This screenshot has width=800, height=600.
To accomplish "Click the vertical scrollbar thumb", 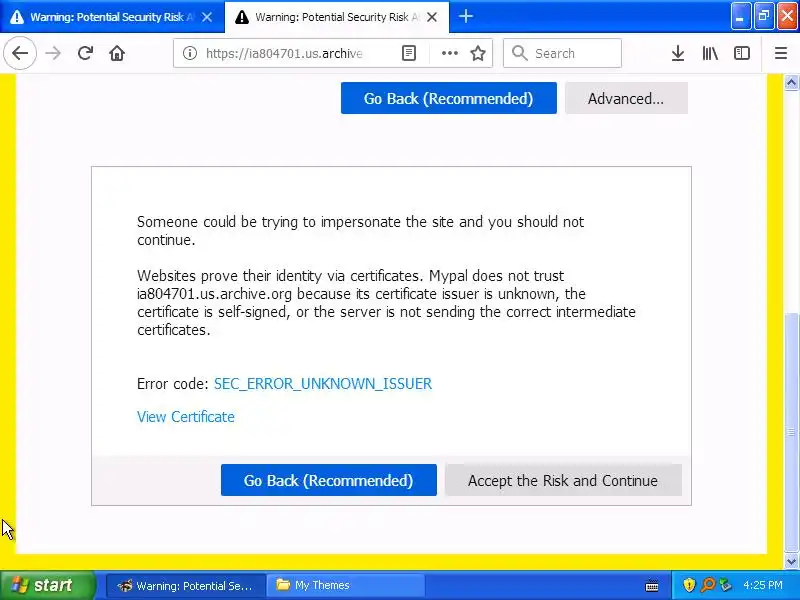I will pyautogui.click(x=791, y=432).
